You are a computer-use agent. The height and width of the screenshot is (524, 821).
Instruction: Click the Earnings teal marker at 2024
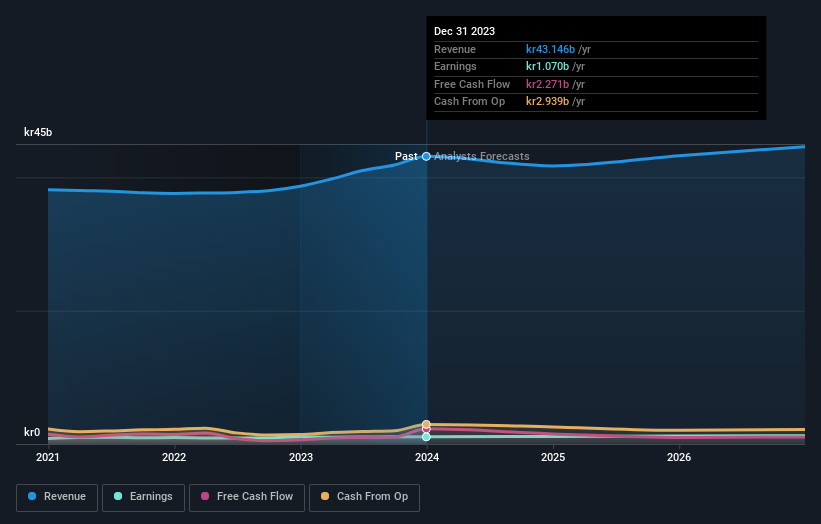(426, 437)
